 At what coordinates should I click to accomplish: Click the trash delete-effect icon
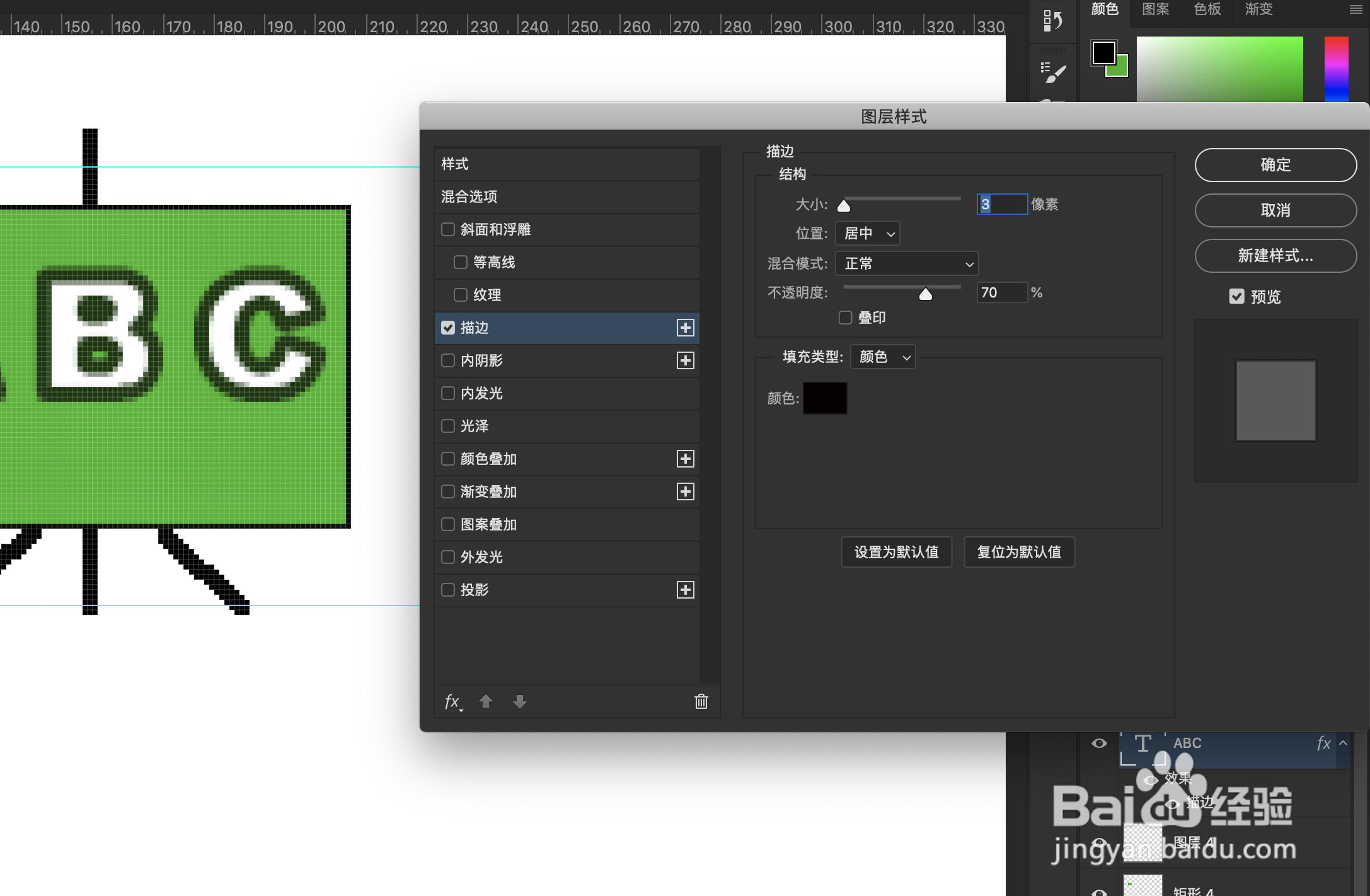click(x=701, y=701)
